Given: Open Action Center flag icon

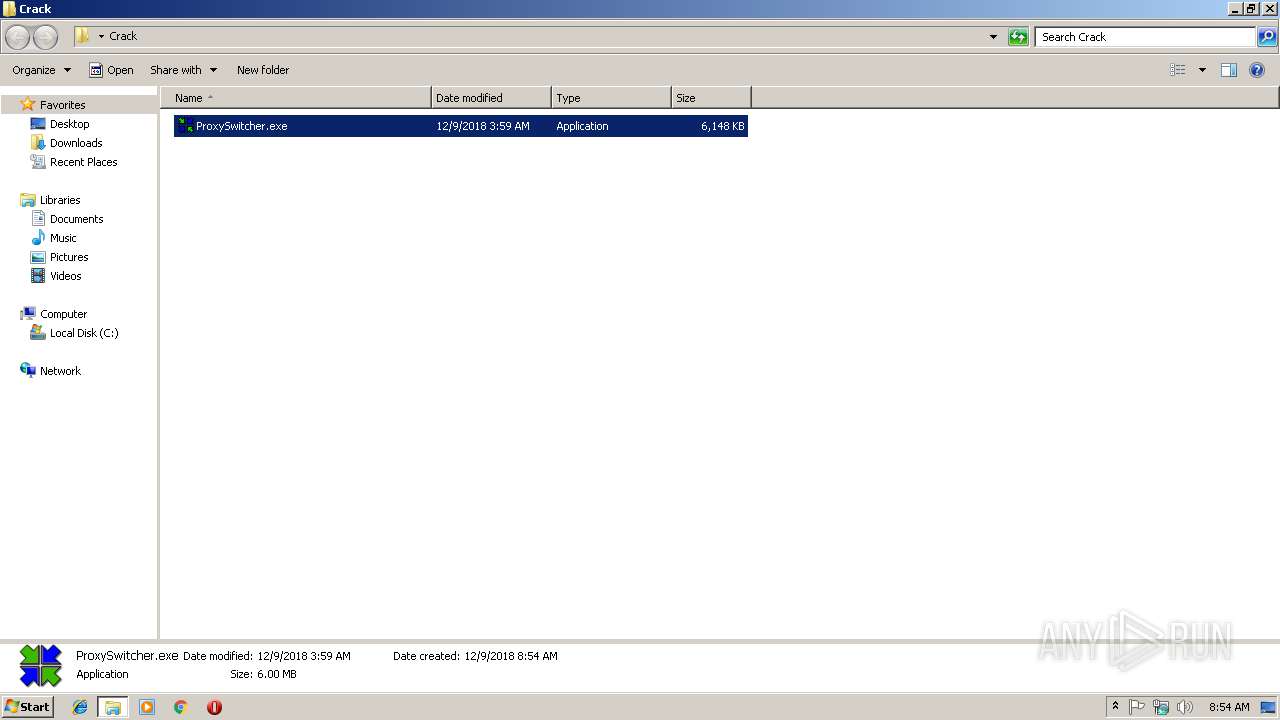Looking at the screenshot, I should point(1137,707).
